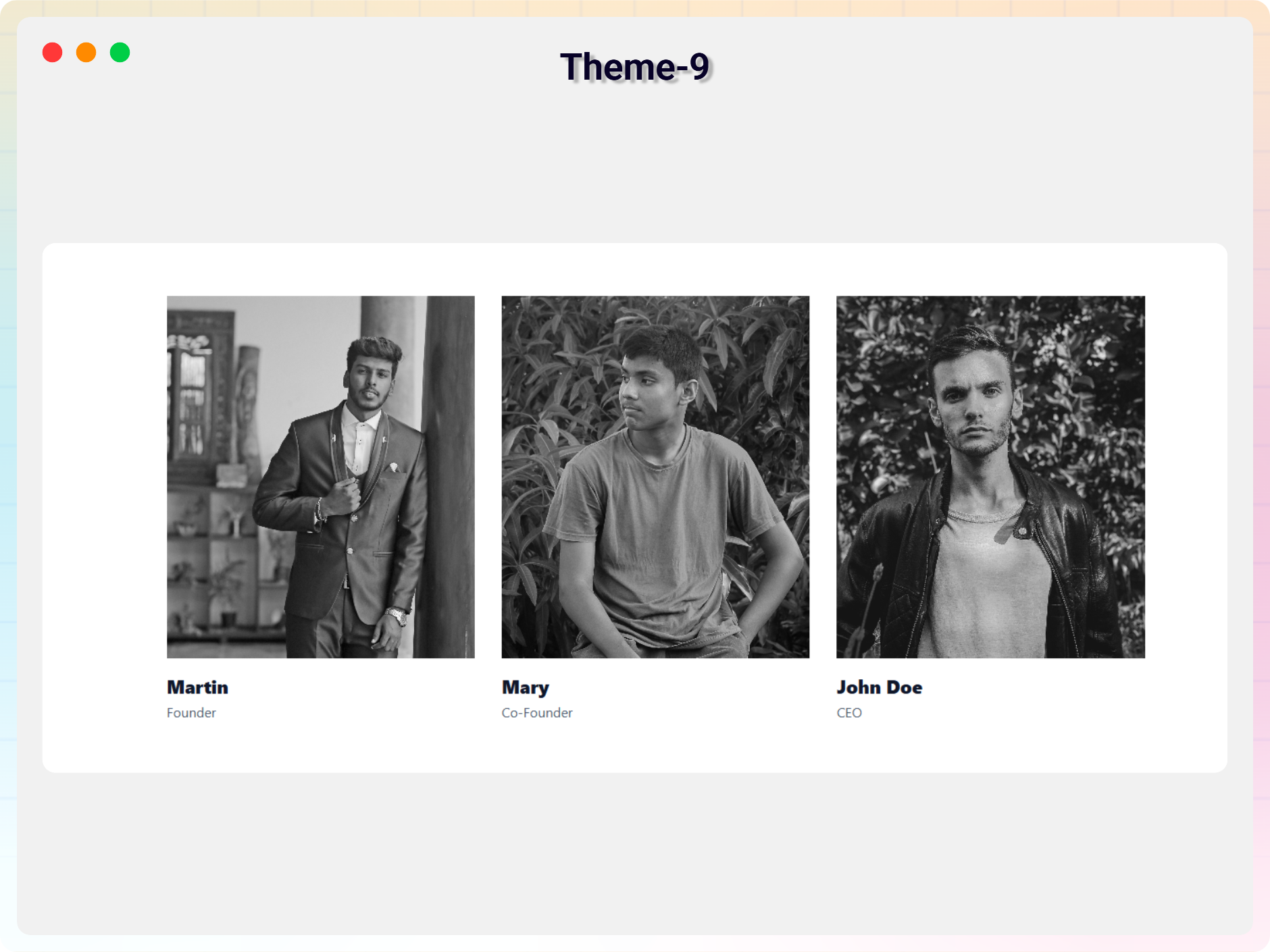Click the wristwatch in Martin's photo
The image size is (1270, 952).
tap(397, 615)
